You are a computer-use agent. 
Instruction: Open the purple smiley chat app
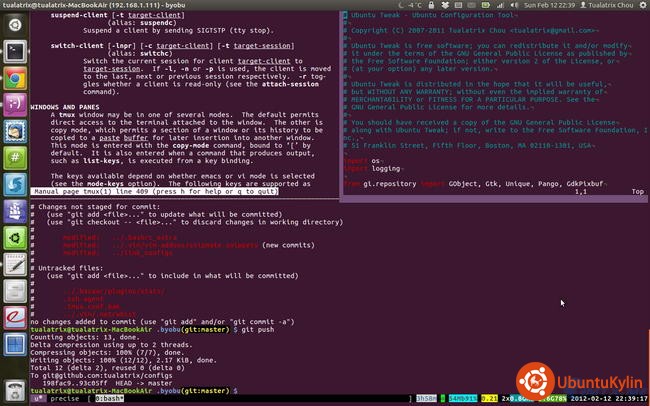click(15, 105)
